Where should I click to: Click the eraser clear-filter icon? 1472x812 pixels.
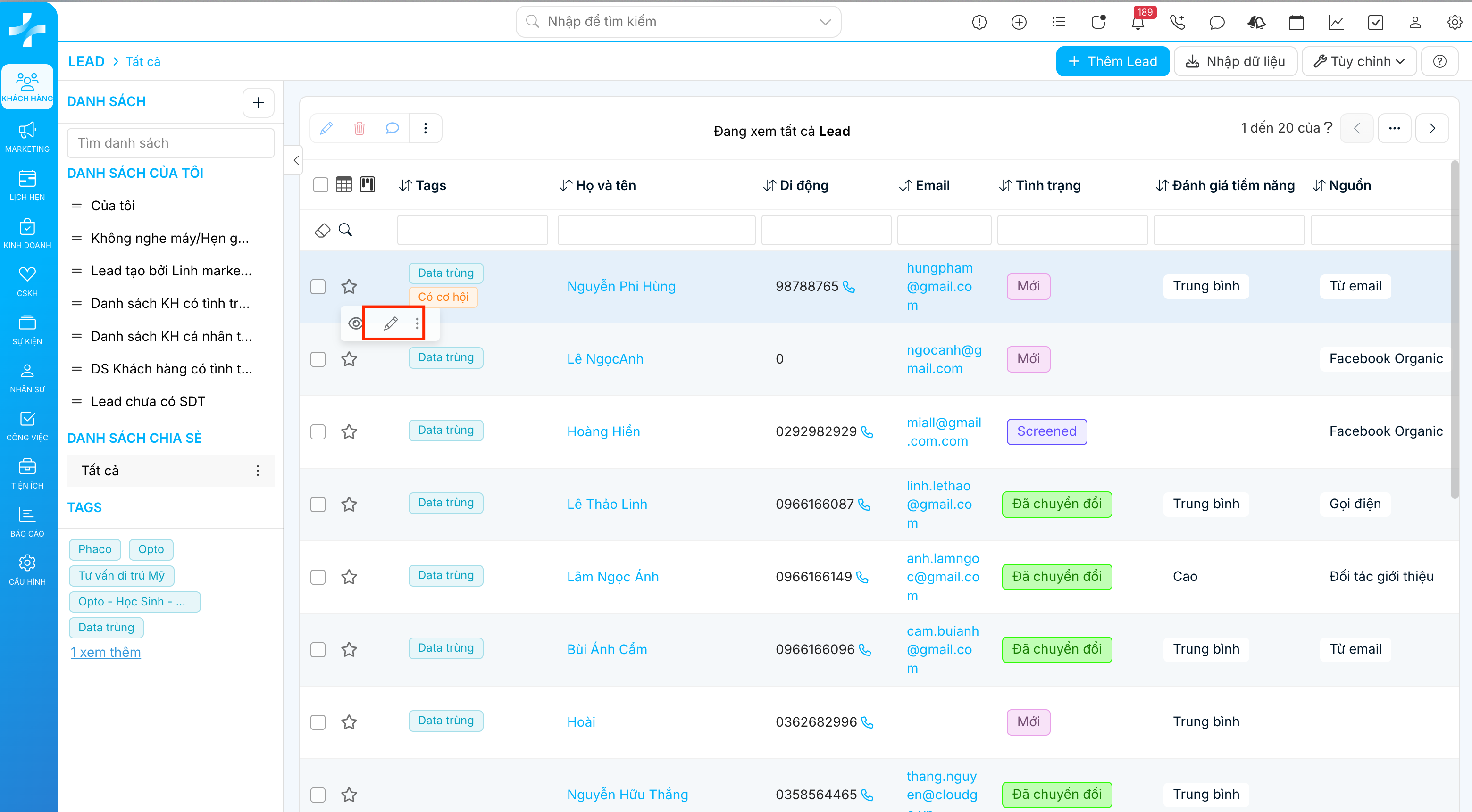pos(322,230)
